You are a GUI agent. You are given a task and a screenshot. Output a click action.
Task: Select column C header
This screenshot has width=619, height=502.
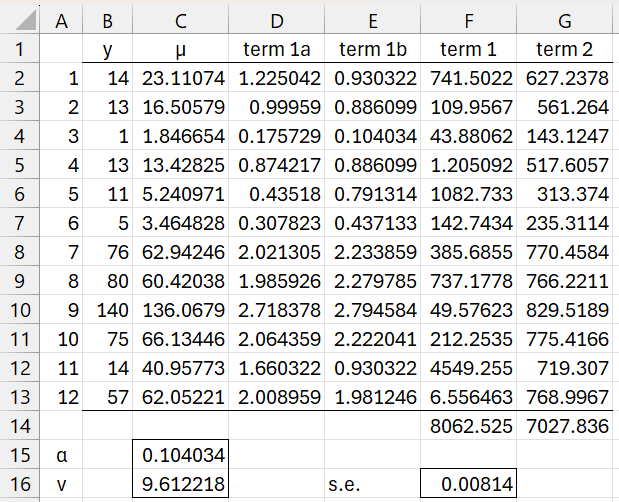(x=182, y=19)
